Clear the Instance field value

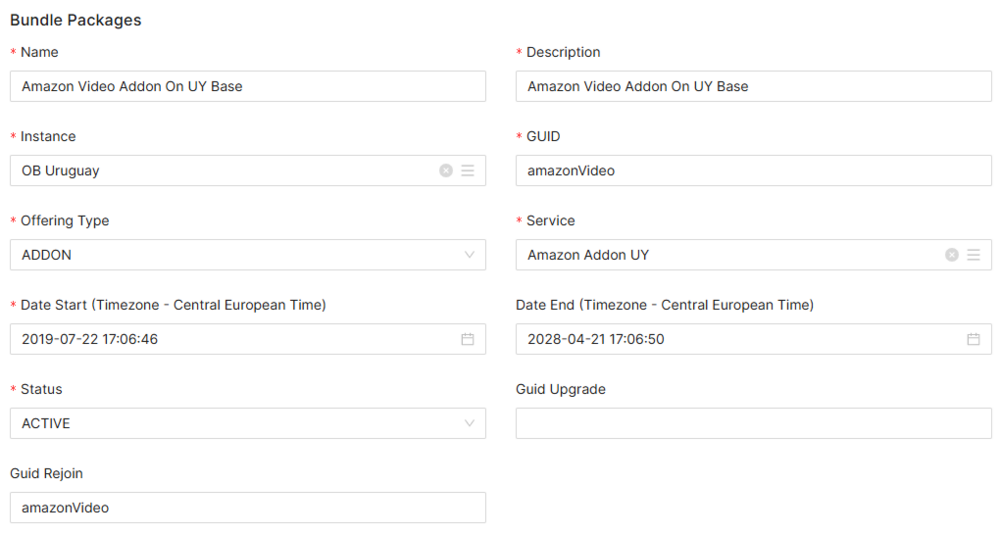(446, 171)
